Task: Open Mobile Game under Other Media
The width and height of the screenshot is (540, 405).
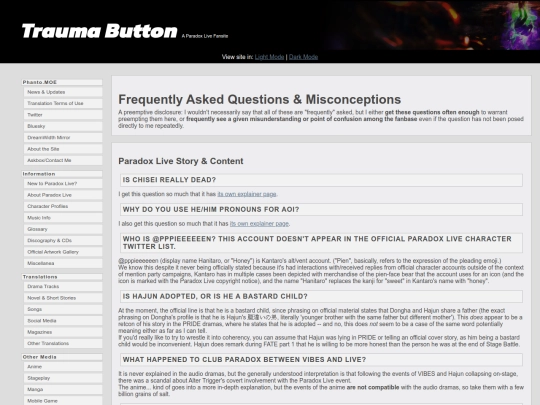Action: [x=63, y=401]
